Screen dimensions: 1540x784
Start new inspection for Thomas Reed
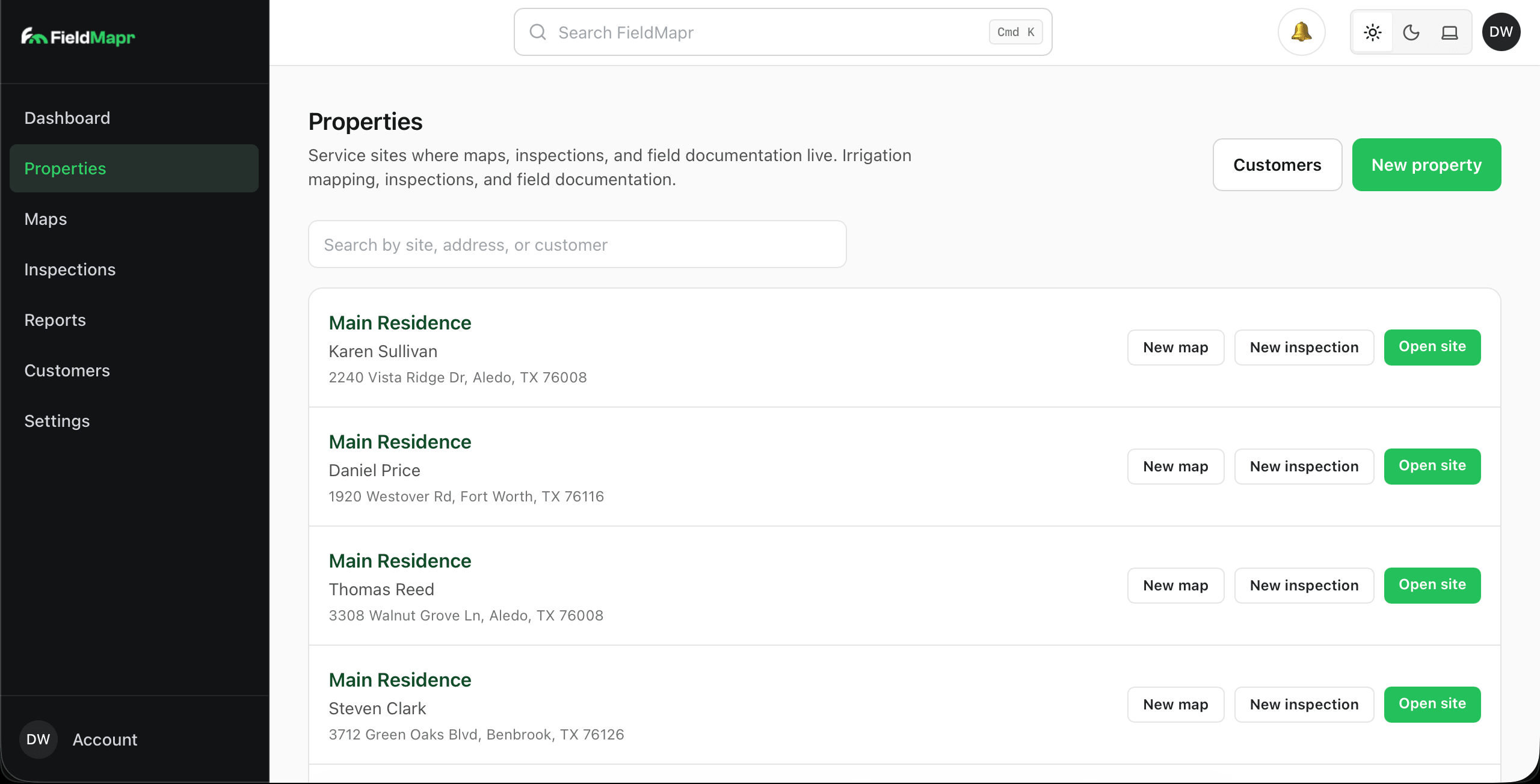[1304, 585]
